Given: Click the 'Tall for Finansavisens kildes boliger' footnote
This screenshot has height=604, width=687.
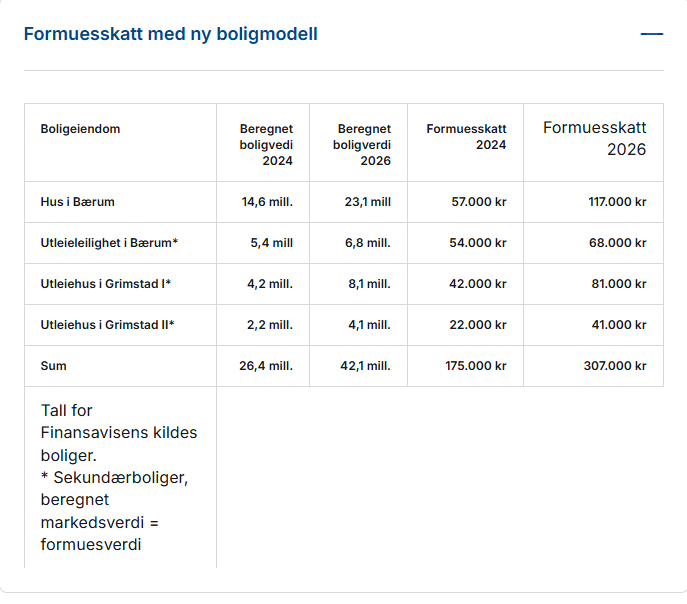Looking at the screenshot, I should [118, 477].
